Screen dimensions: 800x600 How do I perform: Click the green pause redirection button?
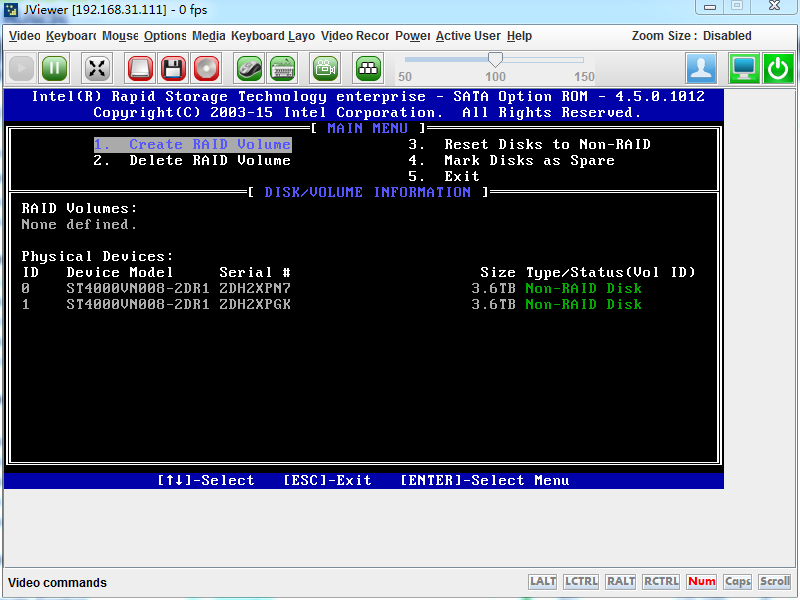[54, 68]
